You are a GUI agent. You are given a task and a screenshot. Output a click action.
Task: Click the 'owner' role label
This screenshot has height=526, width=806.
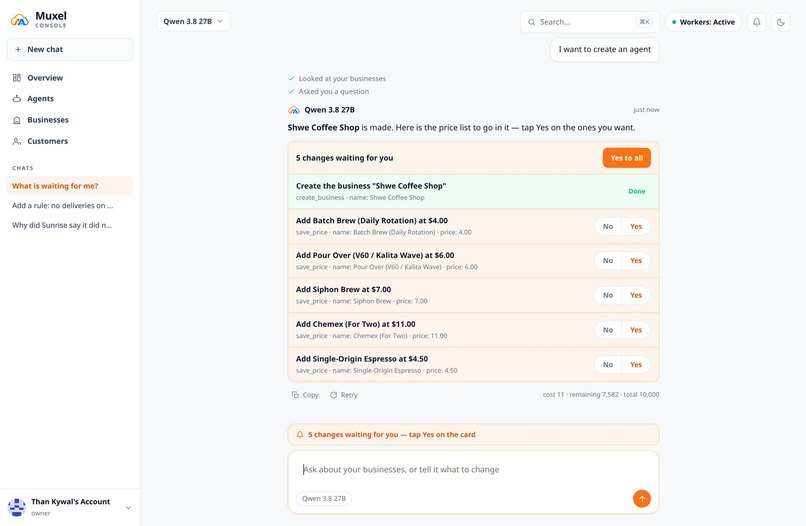41,513
